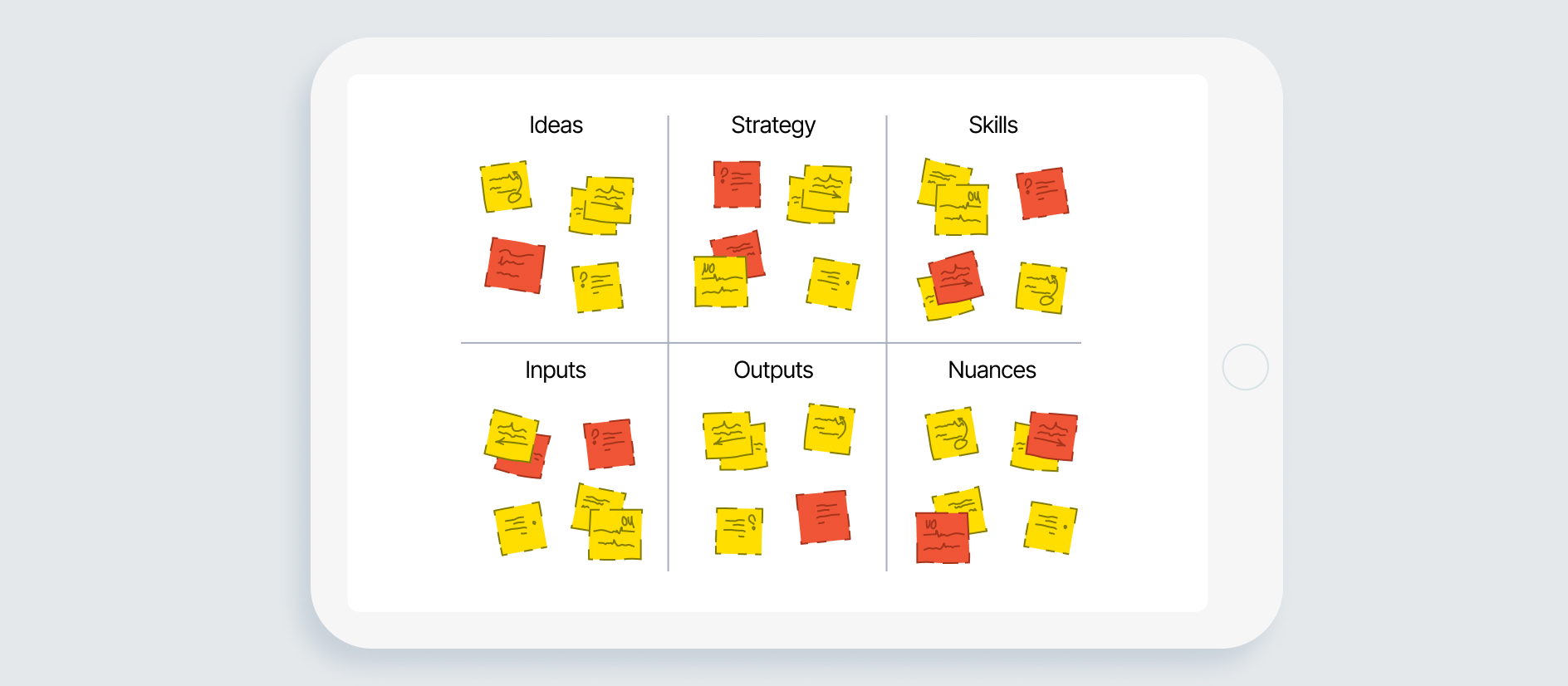Select the Outputs section heading
Screen dimensions: 1568x686
(773, 370)
